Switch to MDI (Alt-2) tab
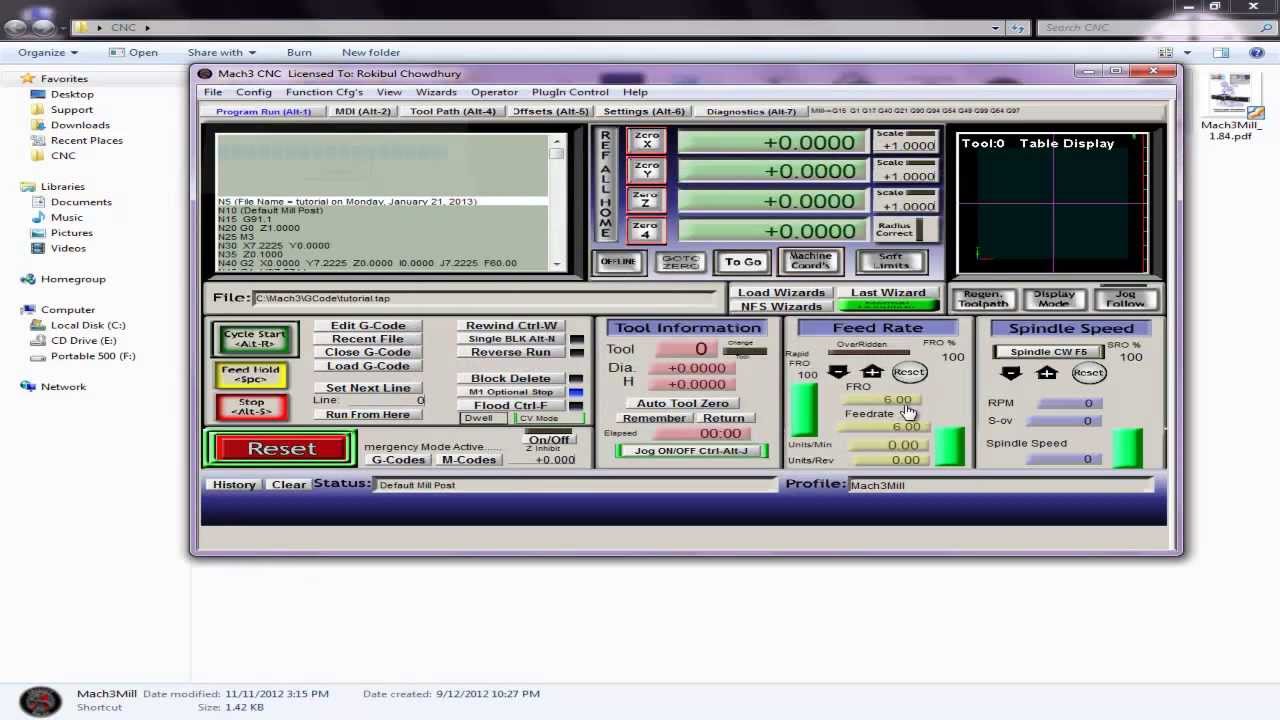 click(x=363, y=111)
